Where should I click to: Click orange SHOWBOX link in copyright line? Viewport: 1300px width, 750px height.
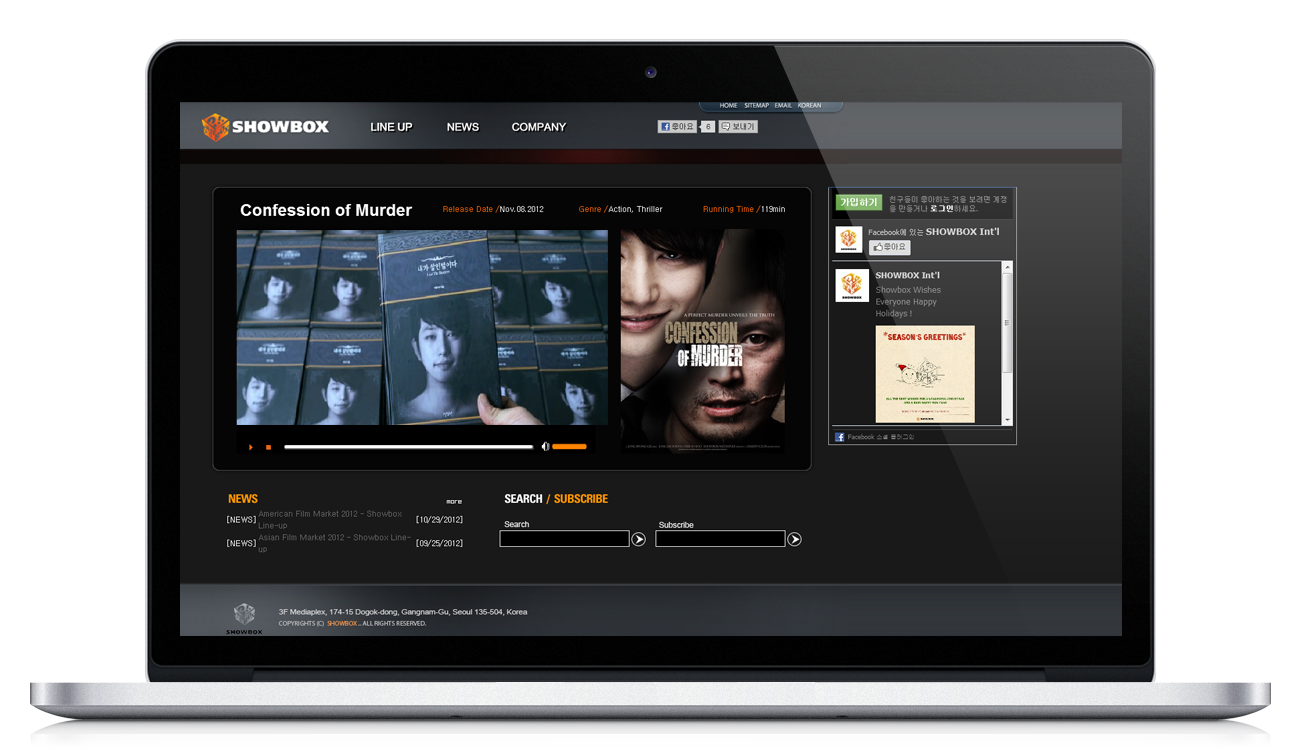point(342,623)
